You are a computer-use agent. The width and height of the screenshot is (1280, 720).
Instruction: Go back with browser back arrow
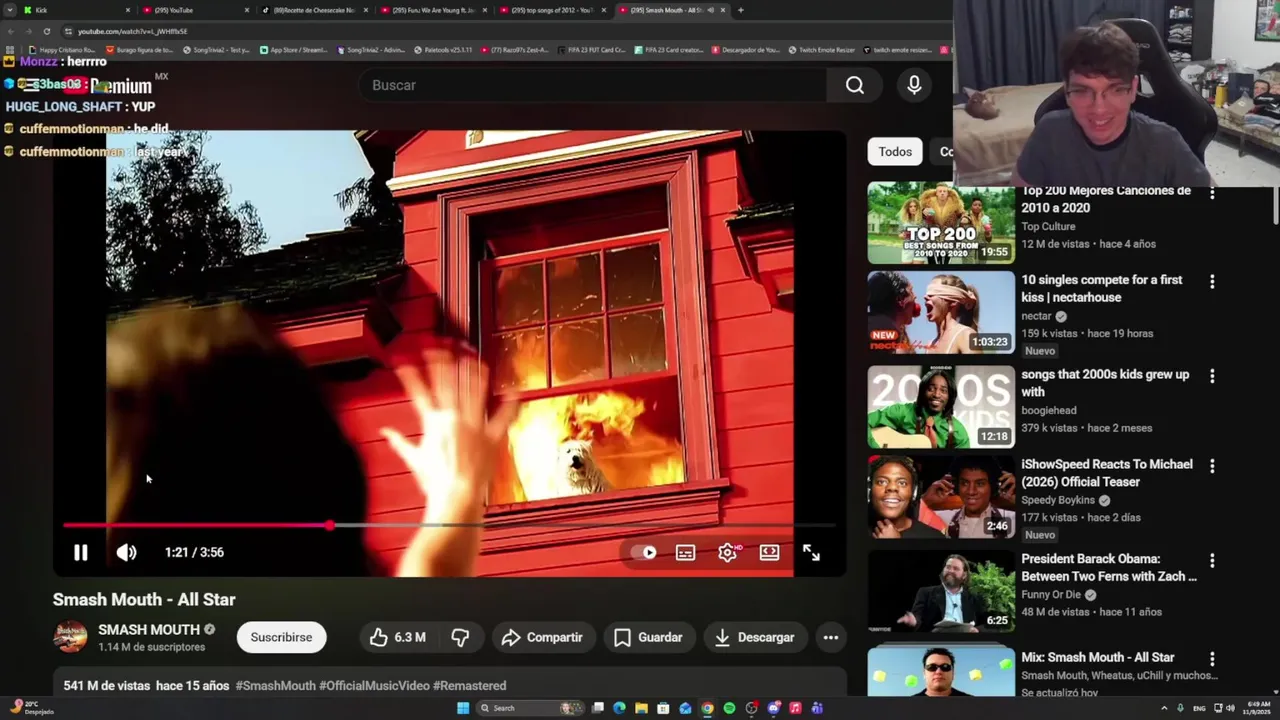pyautogui.click(x=11, y=31)
